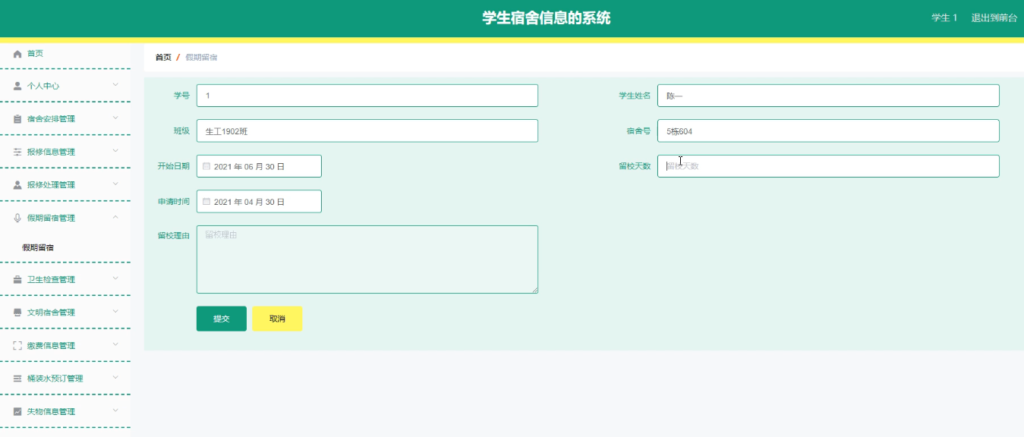This screenshot has height=437, width=1024.
Task: Click calendar icon in 申请时间 field
Action: [x=206, y=202]
